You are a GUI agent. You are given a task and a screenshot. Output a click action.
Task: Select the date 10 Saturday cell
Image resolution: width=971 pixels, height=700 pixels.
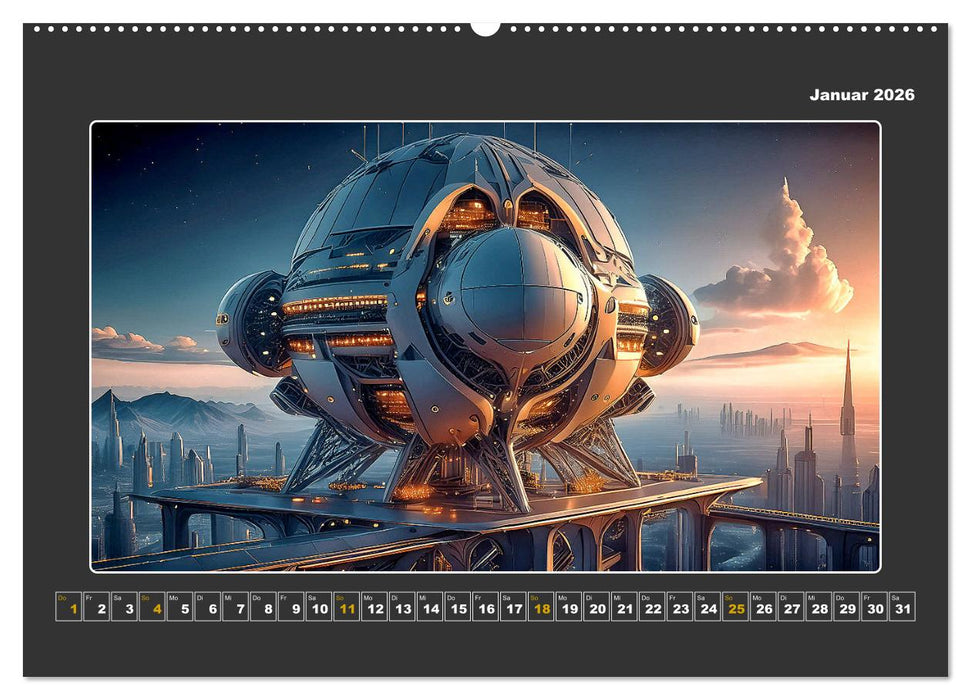318,606
